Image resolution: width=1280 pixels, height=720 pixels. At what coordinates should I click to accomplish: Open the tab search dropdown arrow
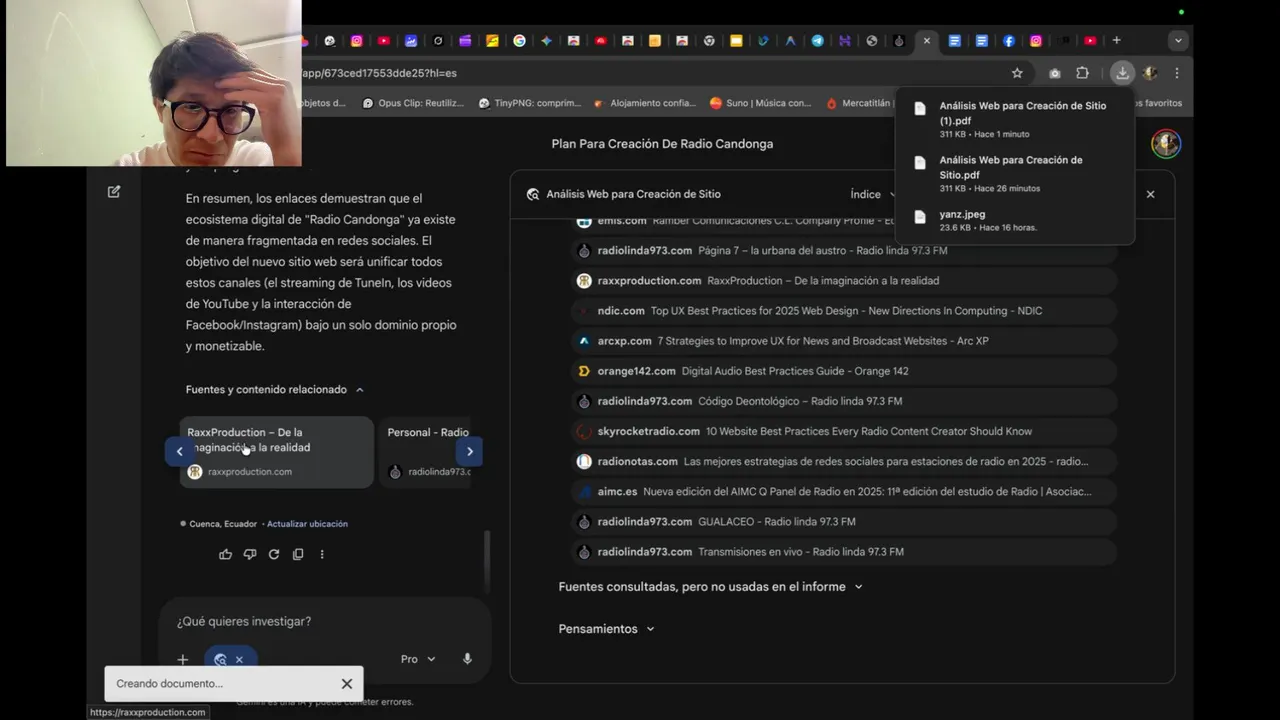(1178, 41)
